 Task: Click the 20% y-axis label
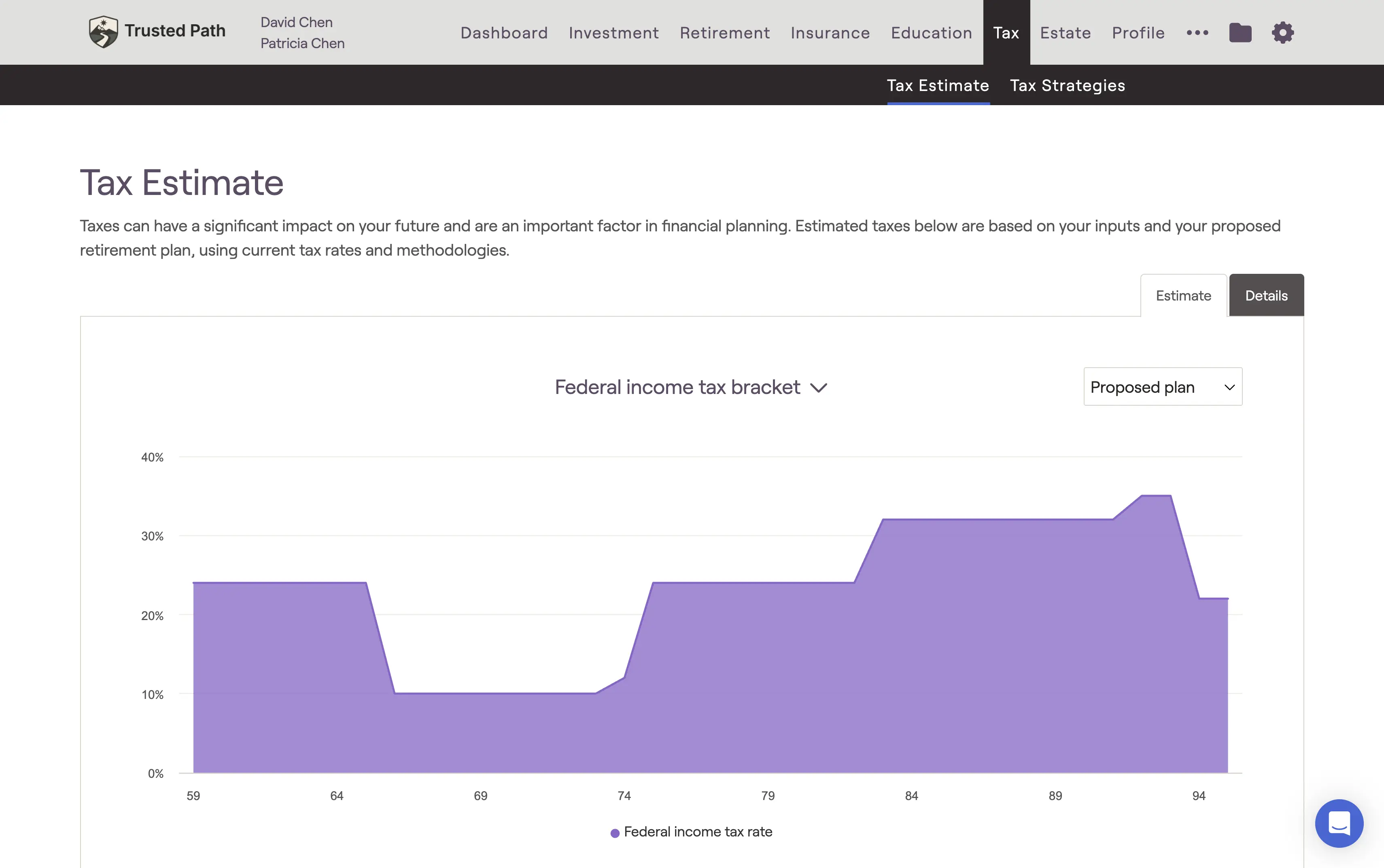click(x=152, y=616)
